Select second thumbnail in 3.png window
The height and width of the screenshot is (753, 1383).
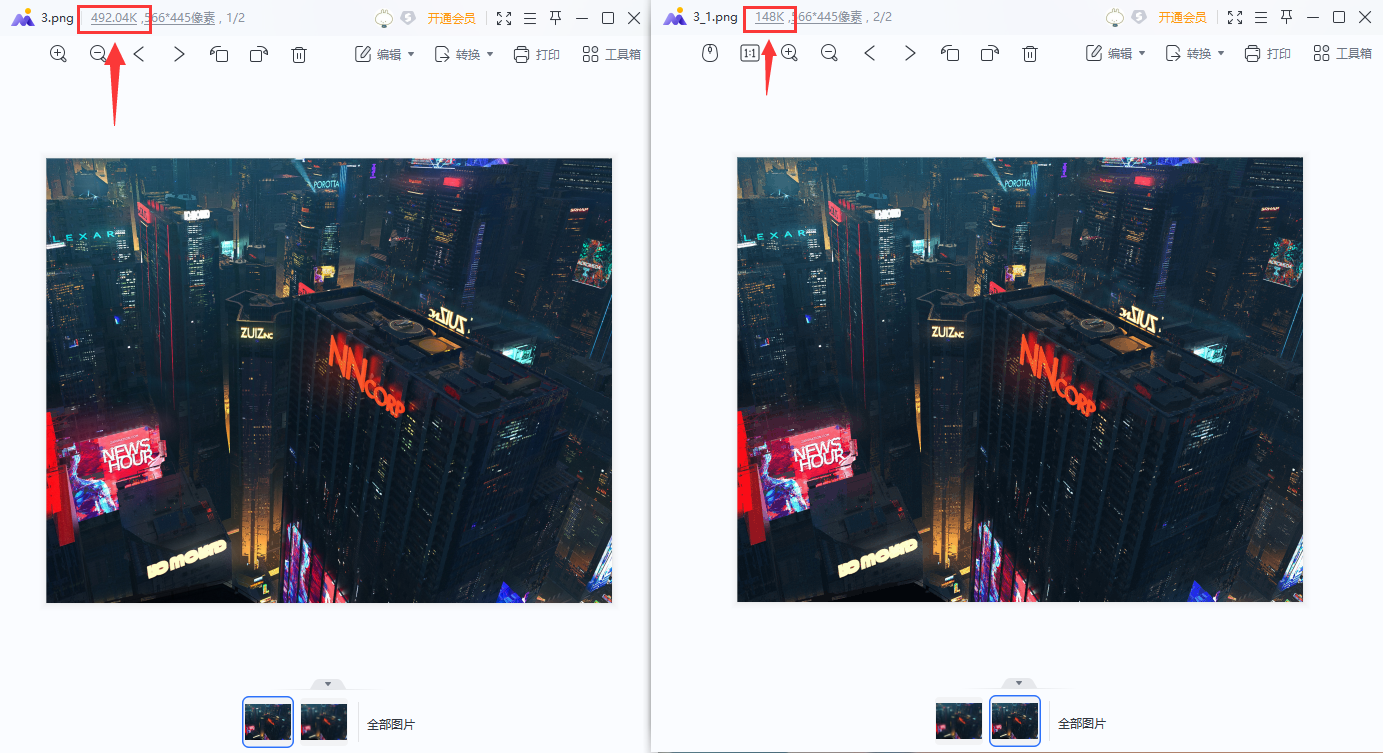click(324, 721)
